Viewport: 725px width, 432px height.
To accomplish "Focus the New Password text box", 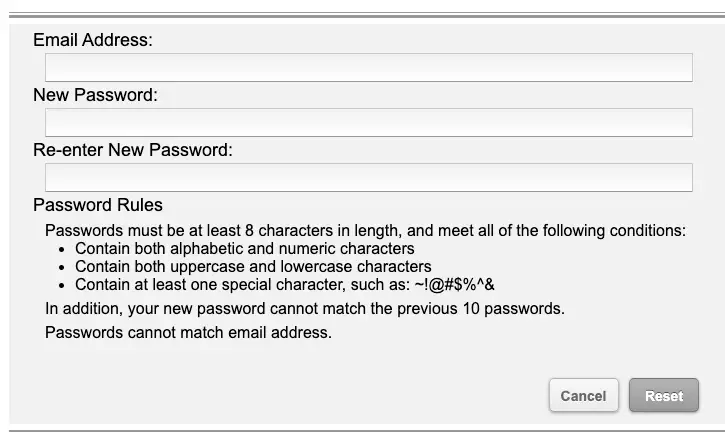I will click(x=368, y=122).
